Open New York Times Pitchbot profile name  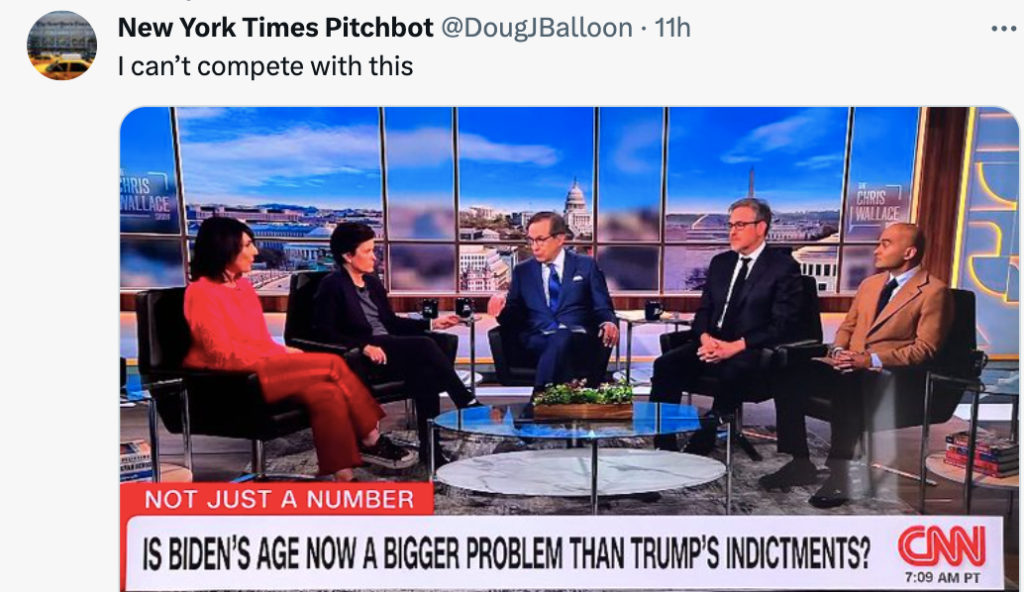[x=276, y=27]
